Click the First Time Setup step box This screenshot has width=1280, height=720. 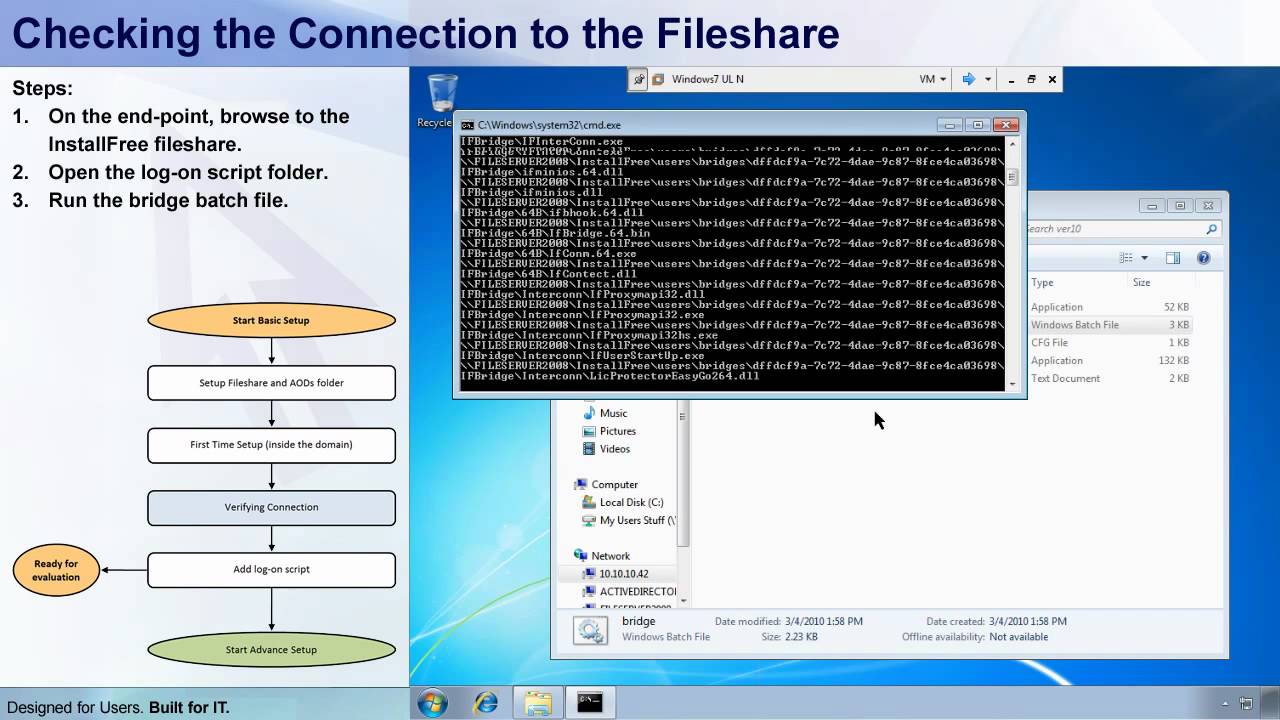click(271, 445)
